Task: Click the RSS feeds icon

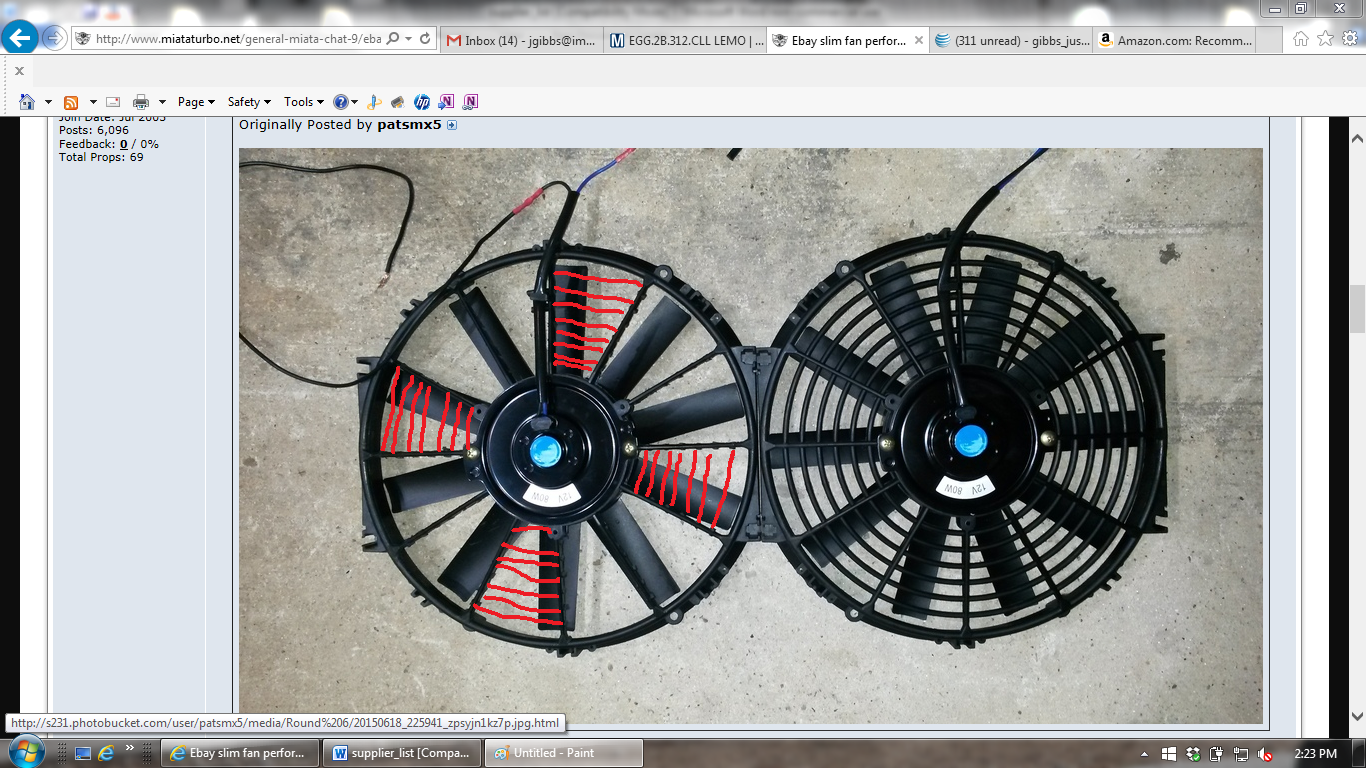Action: click(71, 102)
